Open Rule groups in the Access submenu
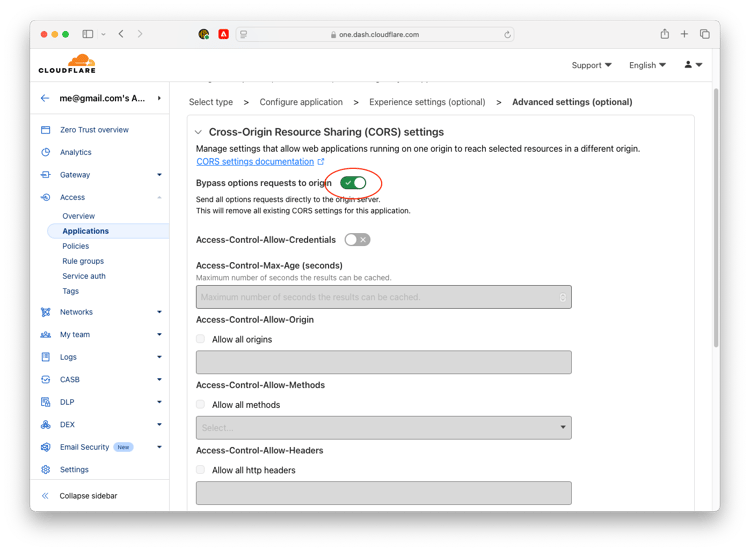The image size is (750, 551). point(83,261)
